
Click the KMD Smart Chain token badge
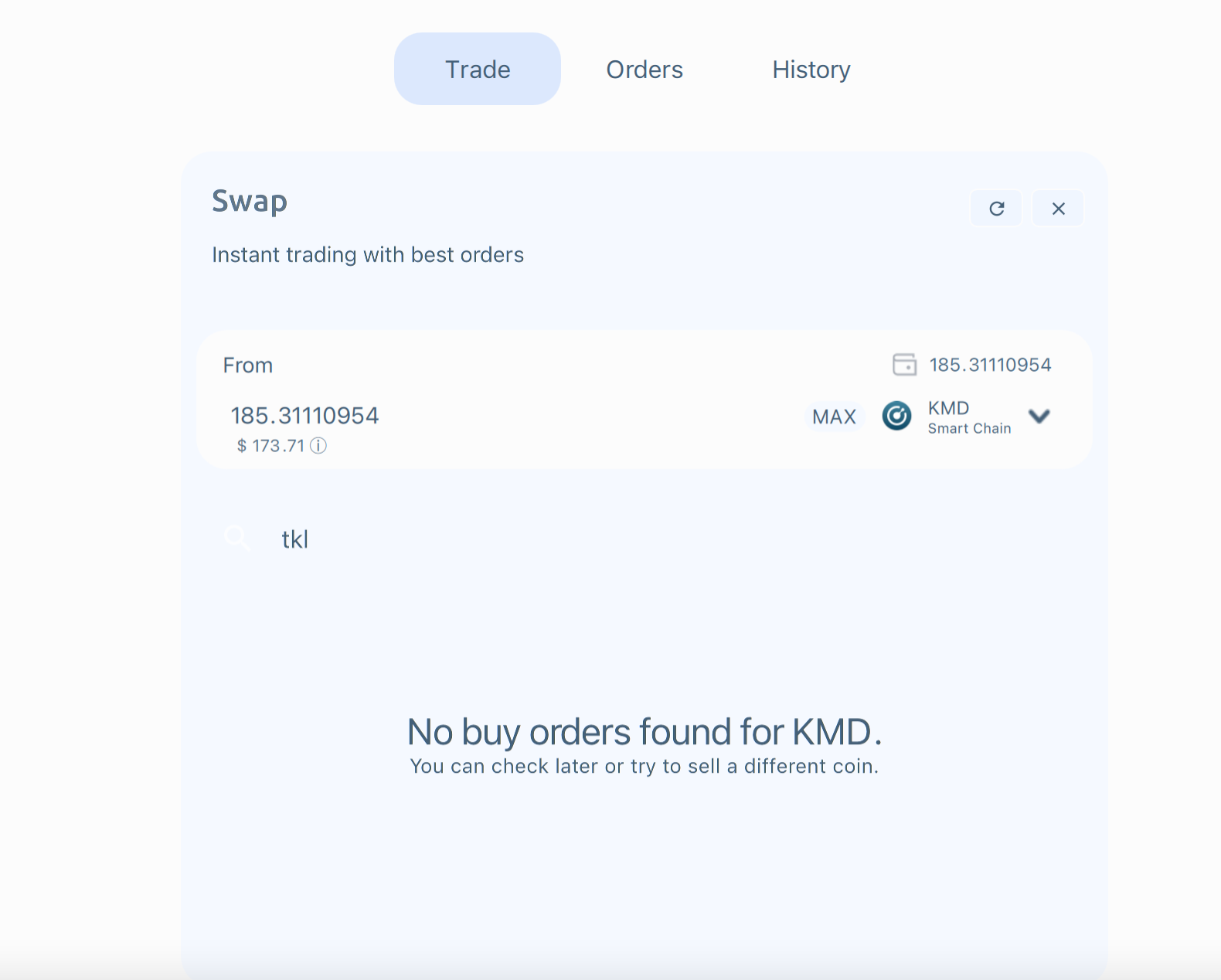coord(968,417)
